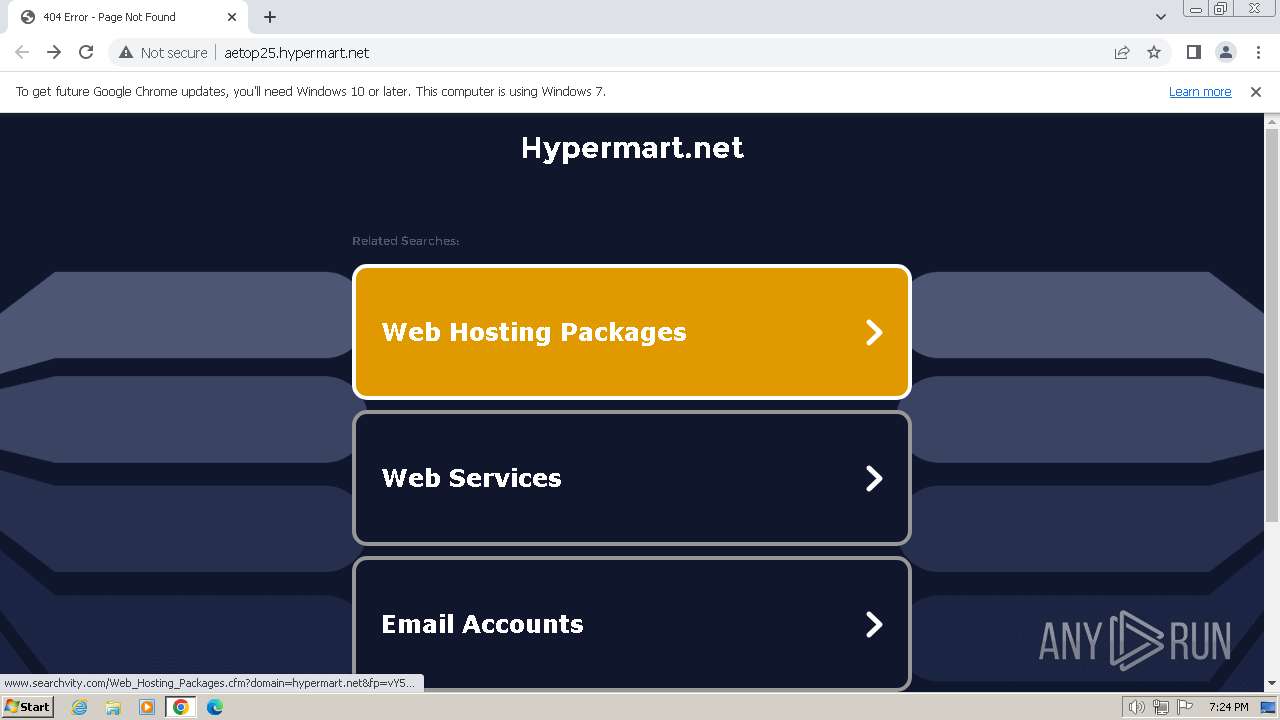Click the page vertical scrollbar thumb
The height and width of the screenshot is (720, 1280).
click(1272, 325)
